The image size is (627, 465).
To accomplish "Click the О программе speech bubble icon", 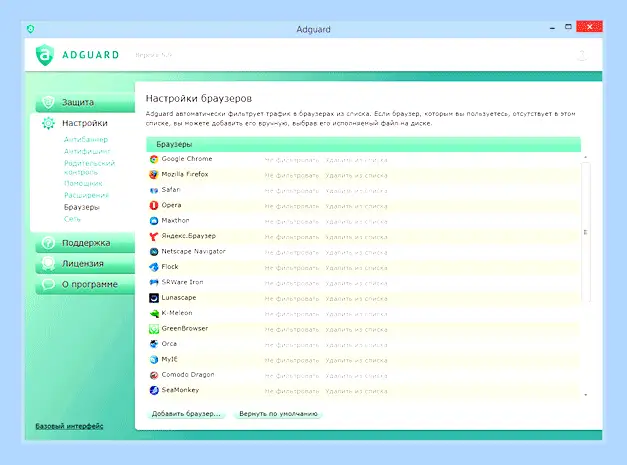I will point(48,284).
